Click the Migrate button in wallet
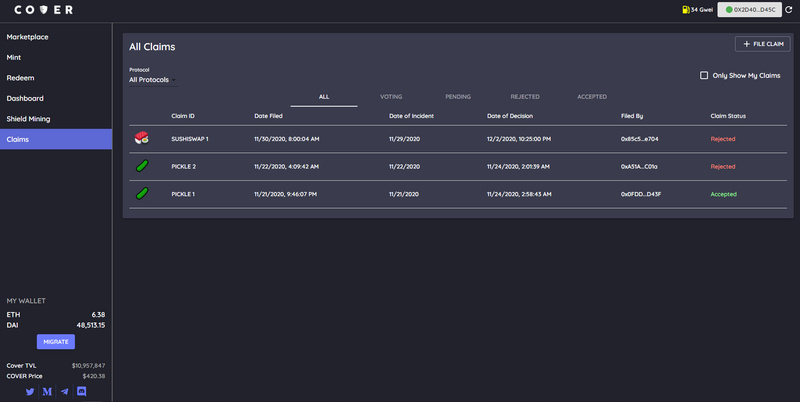800x402 pixels. click(56, 342)
